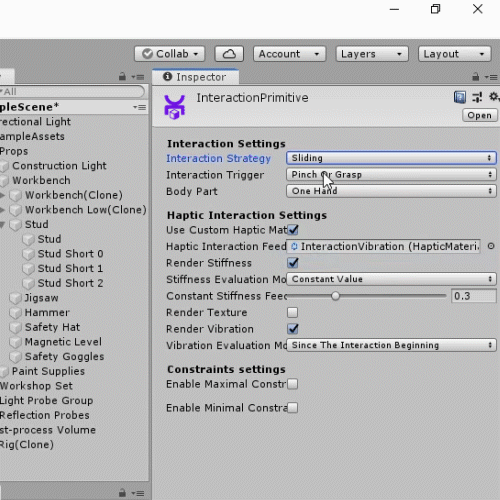Select the Light Probe Group object

[46, 401]
